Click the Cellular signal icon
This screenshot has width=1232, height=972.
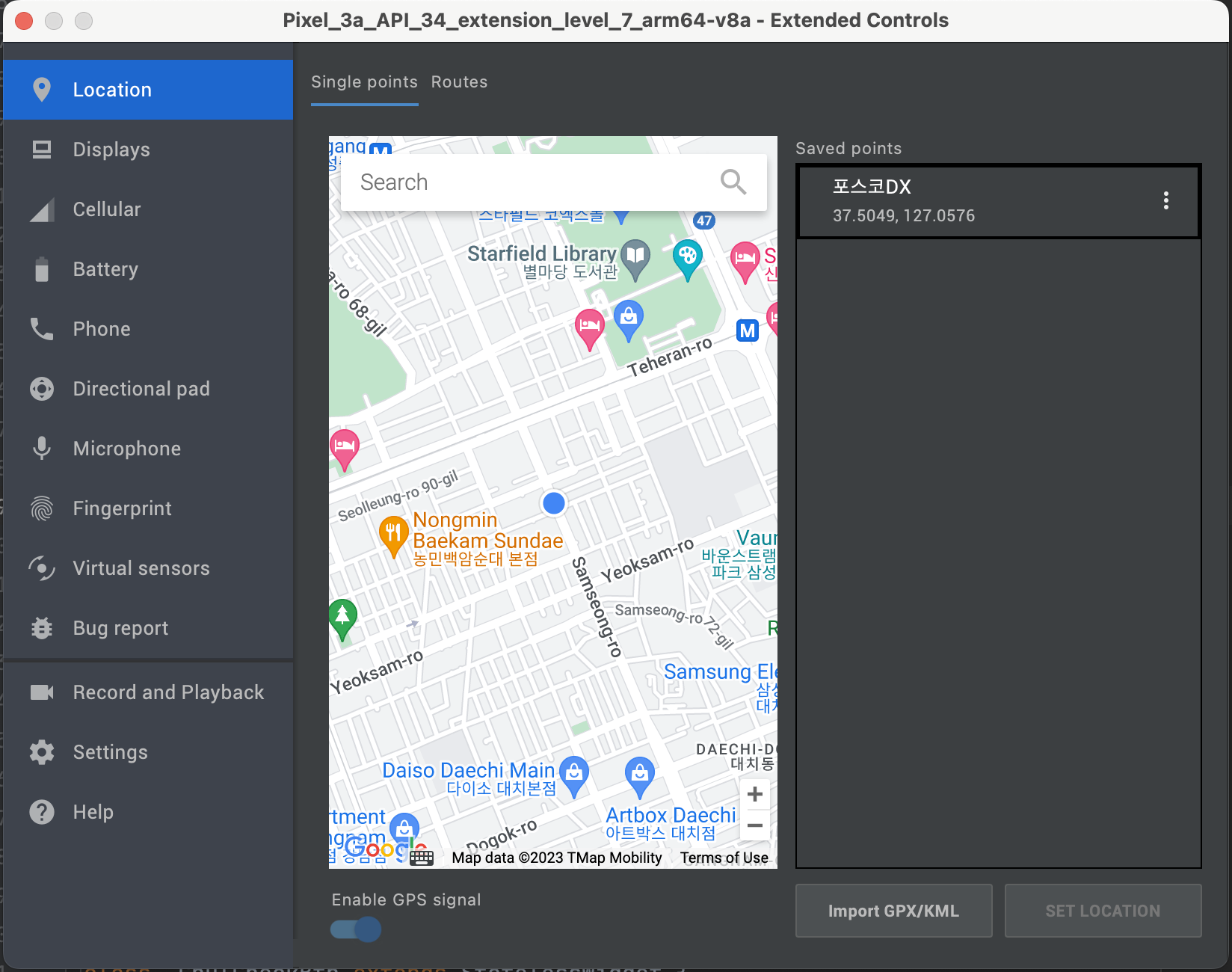pyautogui.click(x=42, y=210)
